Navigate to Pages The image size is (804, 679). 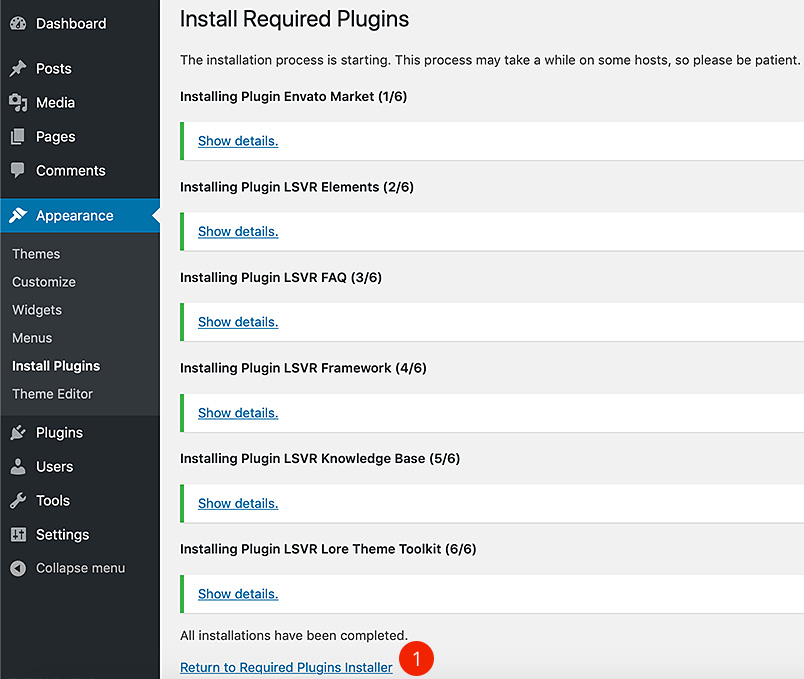point(80,136)
